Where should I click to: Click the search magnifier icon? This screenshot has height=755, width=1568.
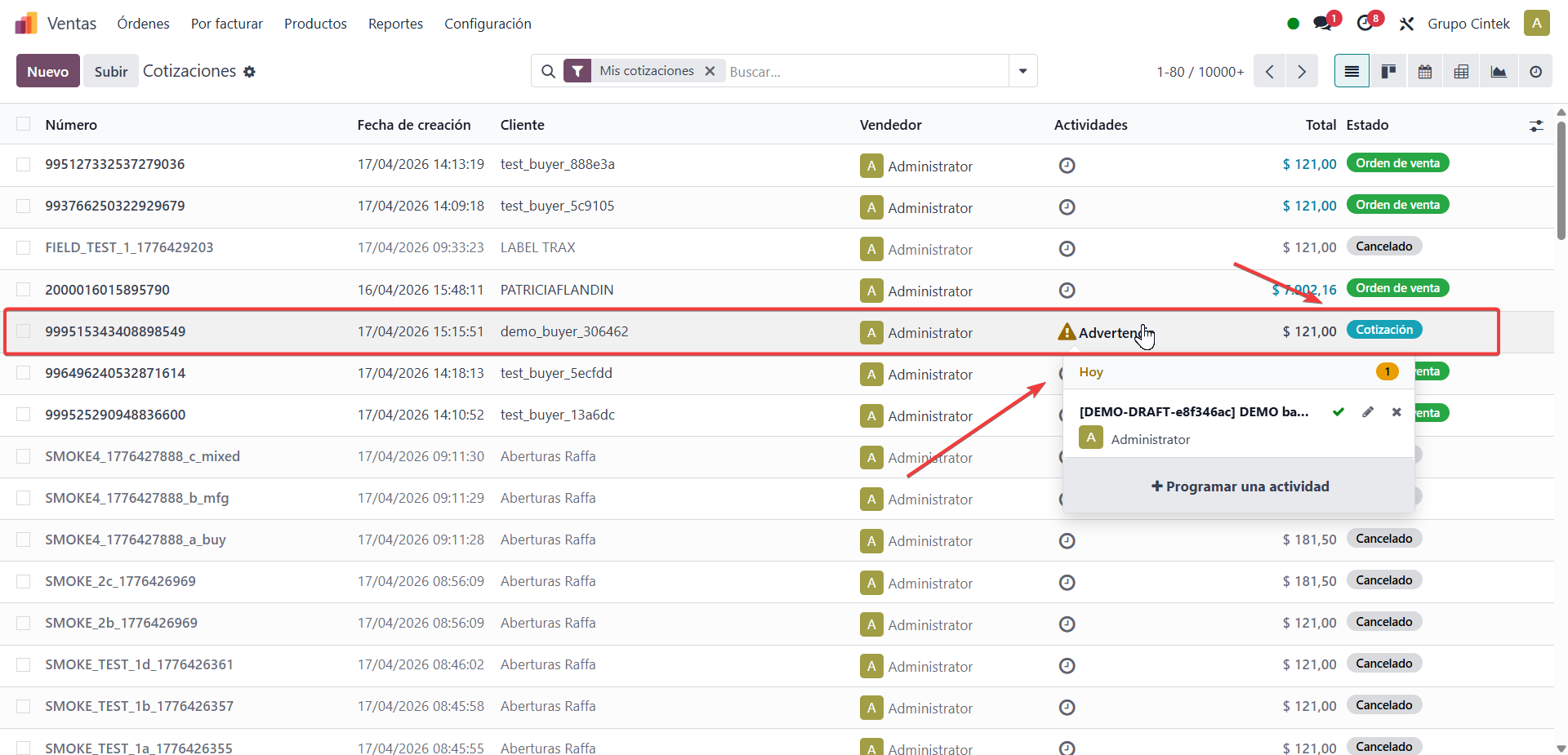(x=549, y=72)
